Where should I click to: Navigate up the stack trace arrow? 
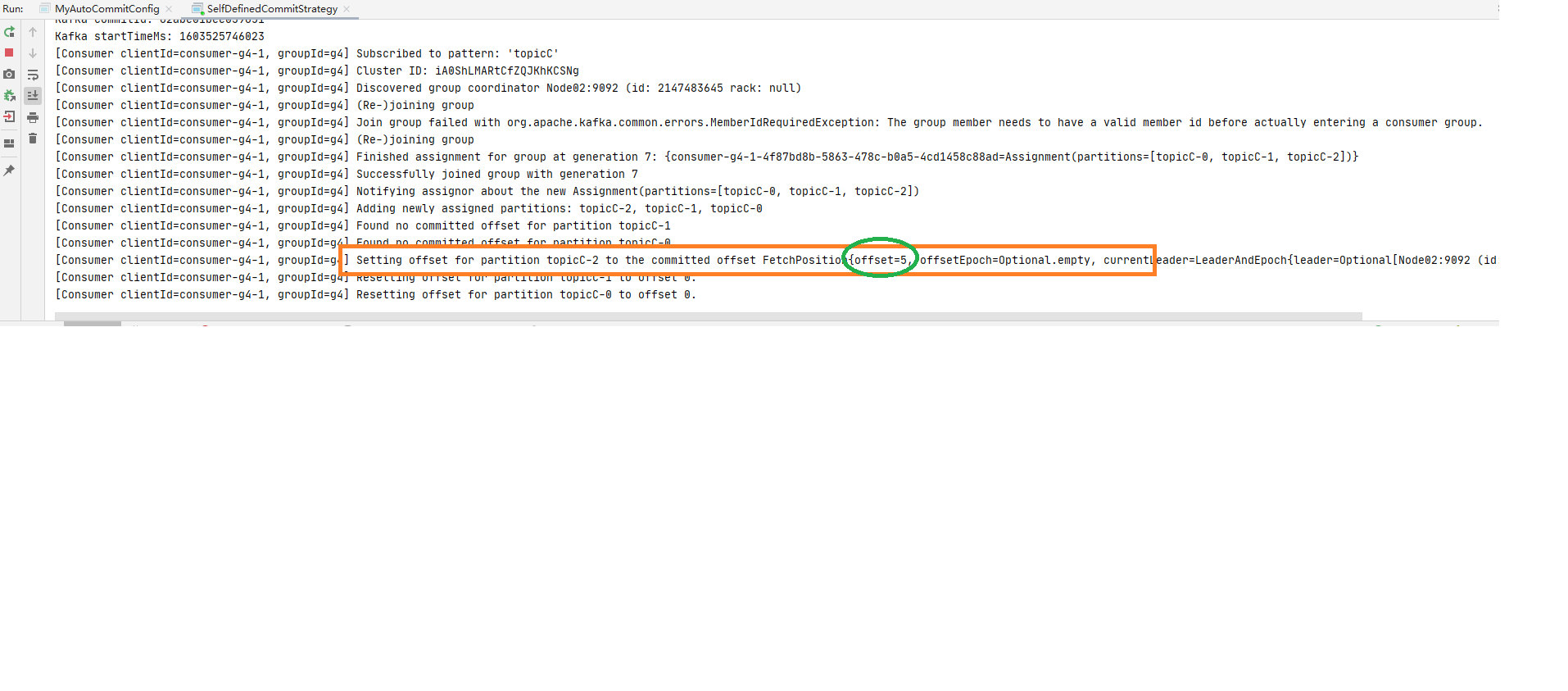tap(33, 32)
